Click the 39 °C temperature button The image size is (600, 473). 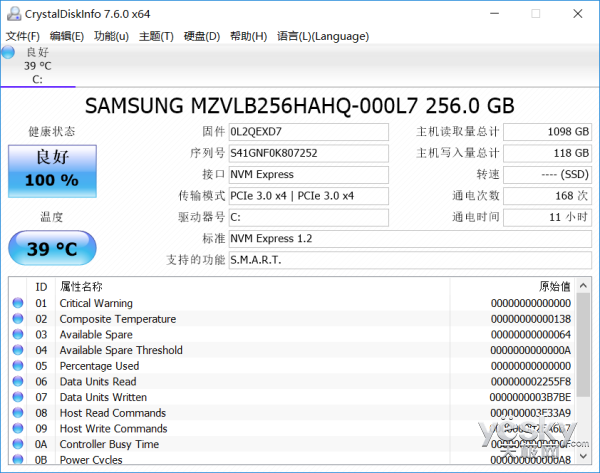click(52, 248)
